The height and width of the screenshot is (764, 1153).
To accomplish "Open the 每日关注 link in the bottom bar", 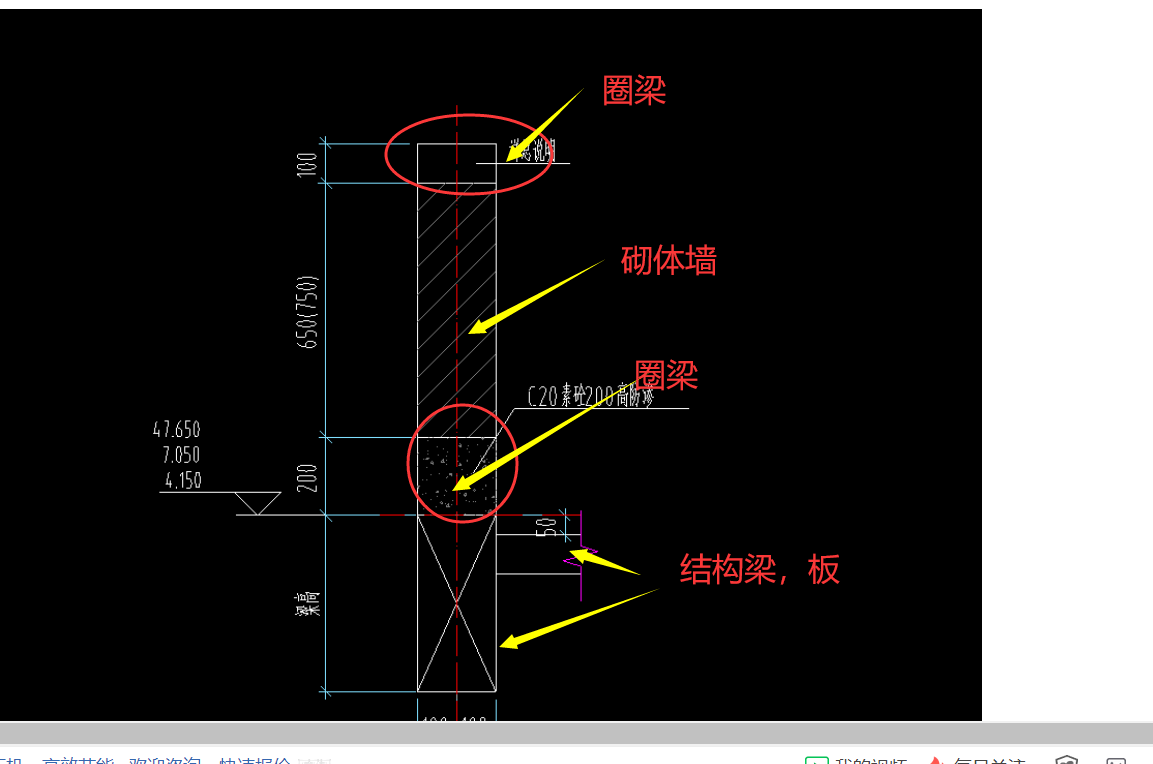I will (x=977, y=760).
